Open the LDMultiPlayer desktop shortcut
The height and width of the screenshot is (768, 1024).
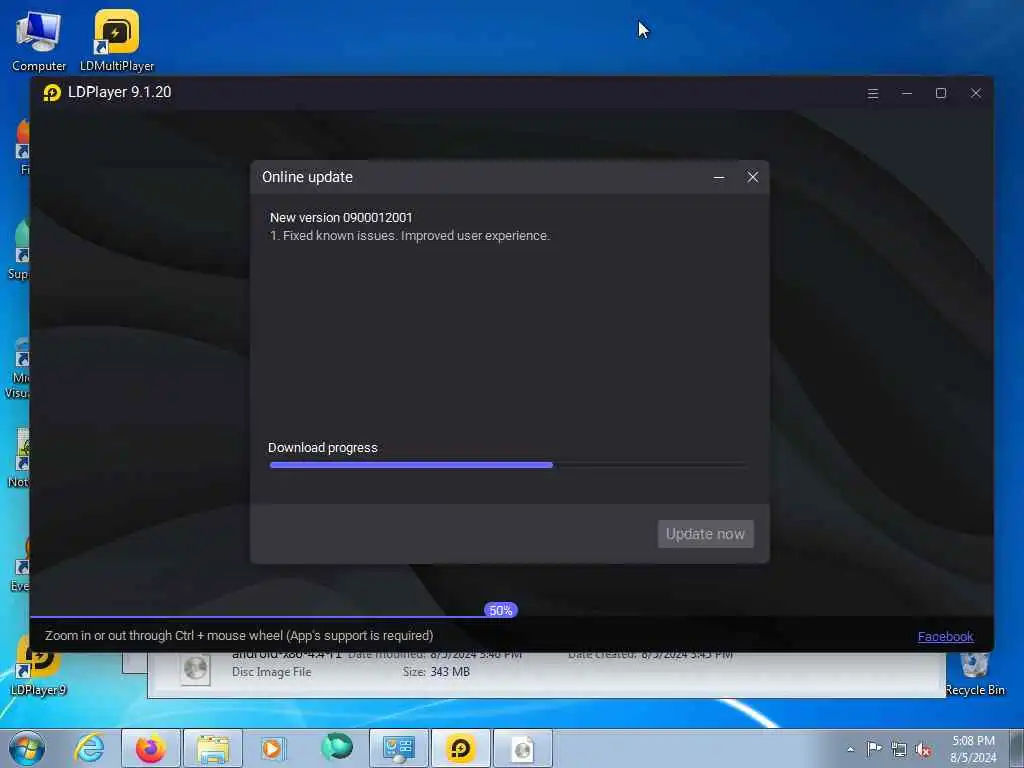point(117,40)
